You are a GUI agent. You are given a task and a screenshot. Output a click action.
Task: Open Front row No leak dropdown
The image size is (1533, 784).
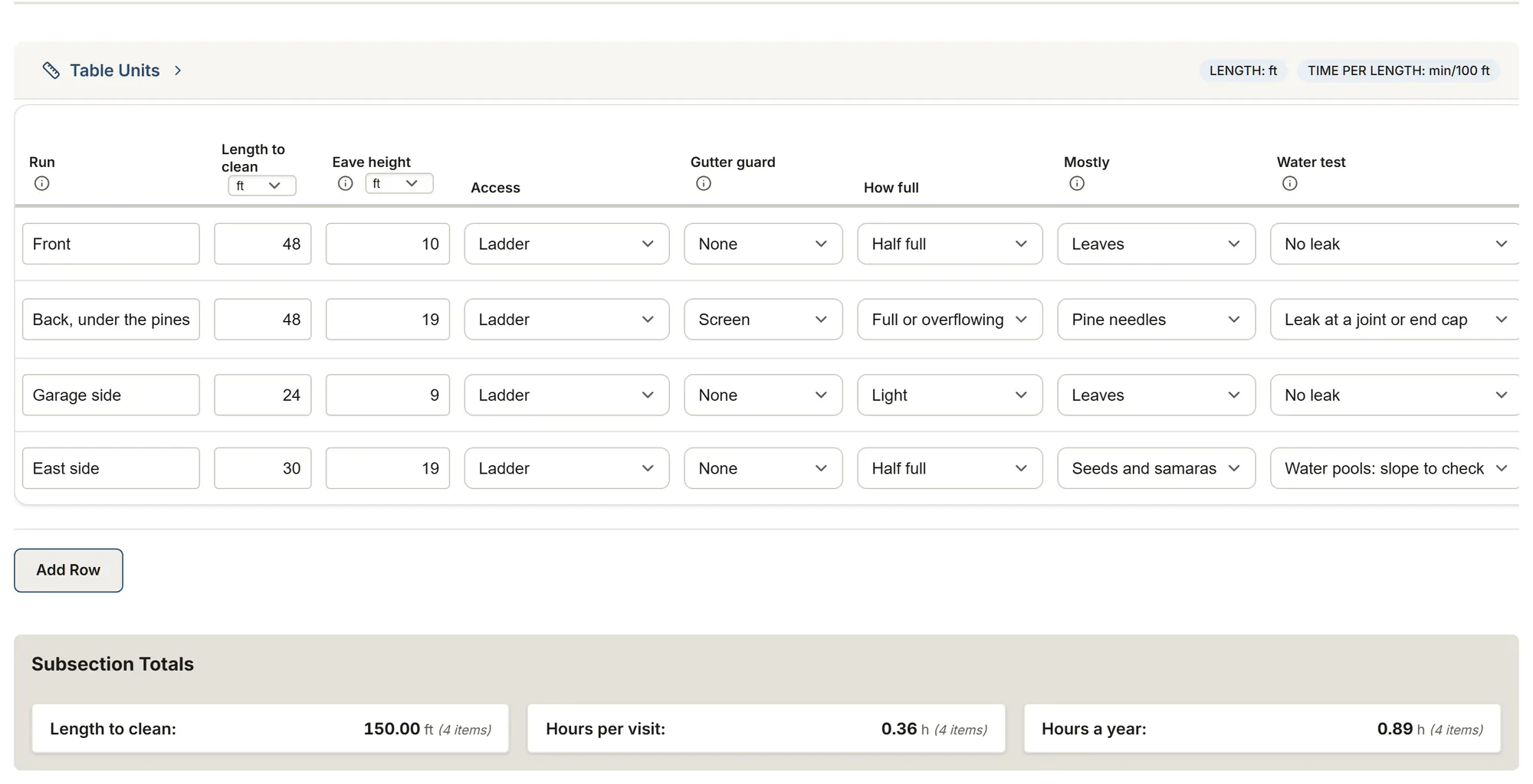(x=1395, y=244)
